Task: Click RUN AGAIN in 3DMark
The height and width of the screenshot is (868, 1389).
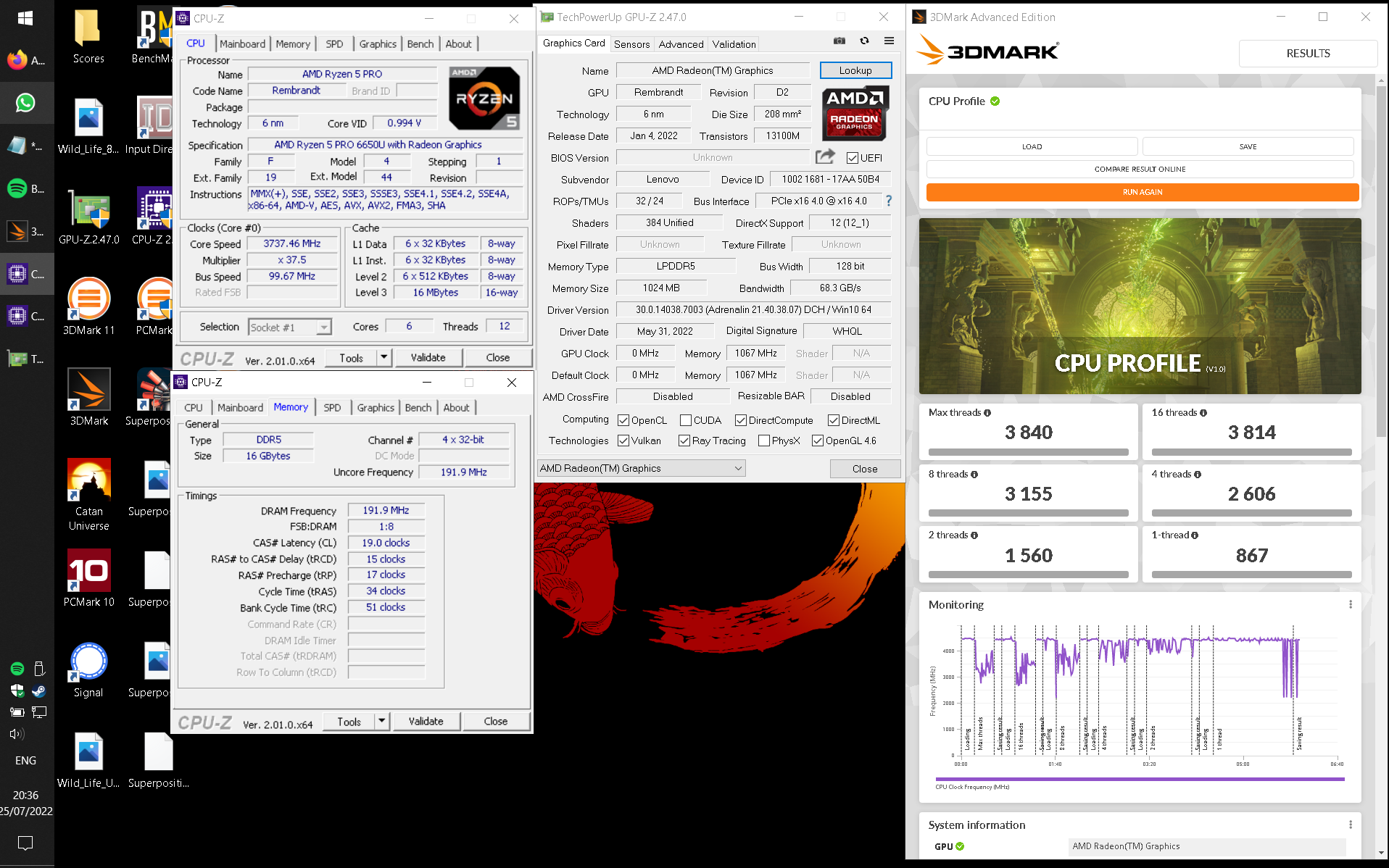Action: coord(1143,192)
